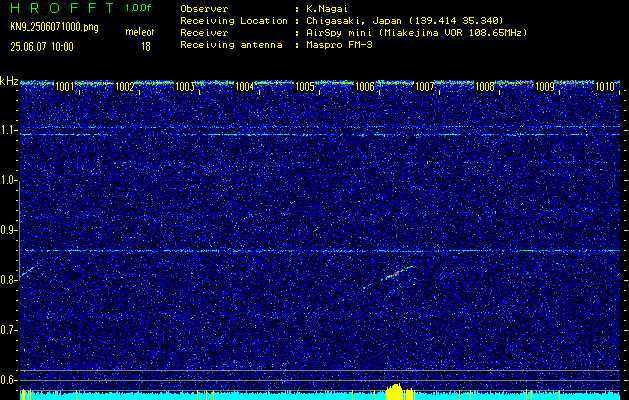Click the faint echo streak near 0.8 kHz label
Image resolution: width=629 pixels, height=400 pixels.
(x=28, y=271)
